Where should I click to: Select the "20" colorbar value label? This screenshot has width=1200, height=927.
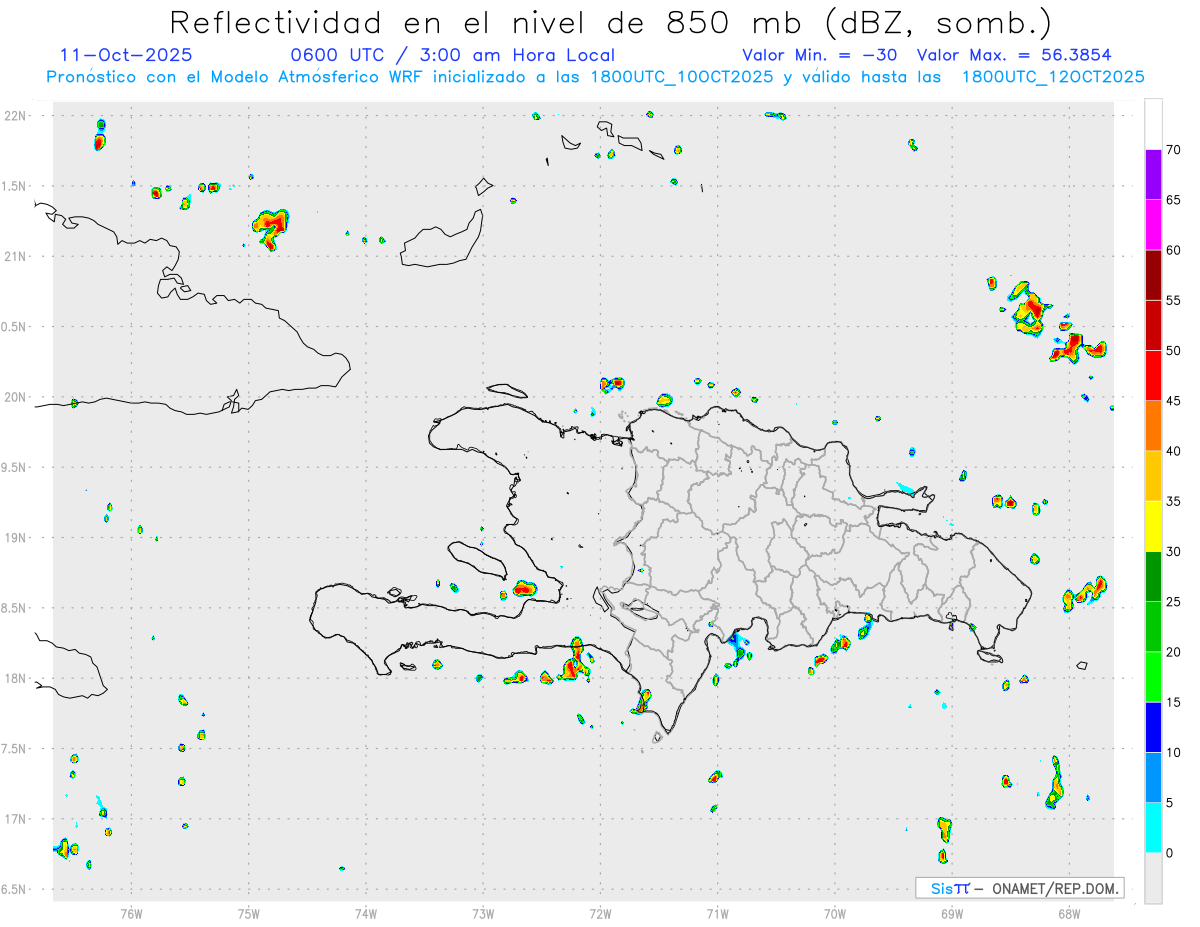click(x=1173, y=652)
